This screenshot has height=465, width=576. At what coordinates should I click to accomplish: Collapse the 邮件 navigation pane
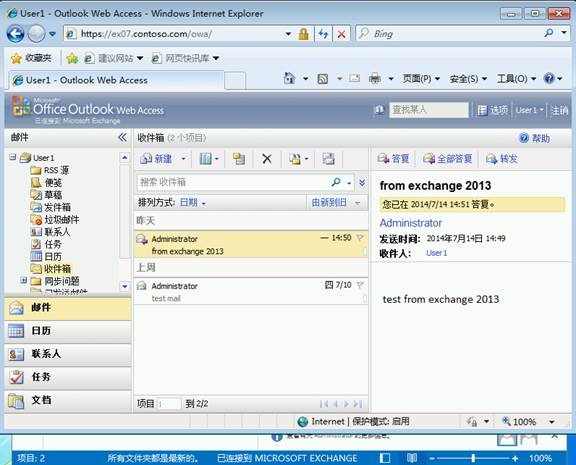122,137
